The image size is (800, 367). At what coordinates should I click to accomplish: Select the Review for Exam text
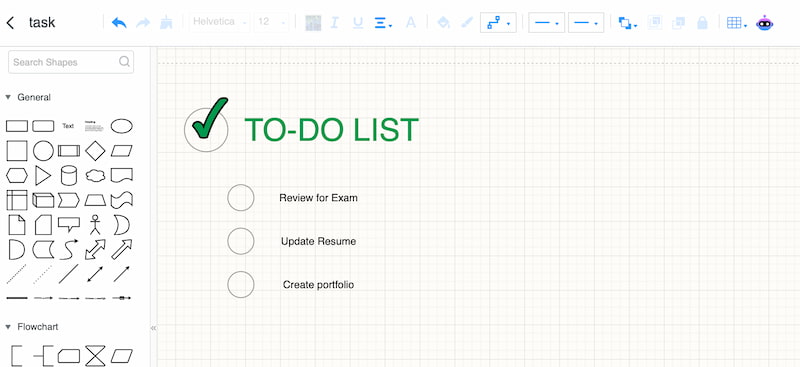(x=318, y=198)
